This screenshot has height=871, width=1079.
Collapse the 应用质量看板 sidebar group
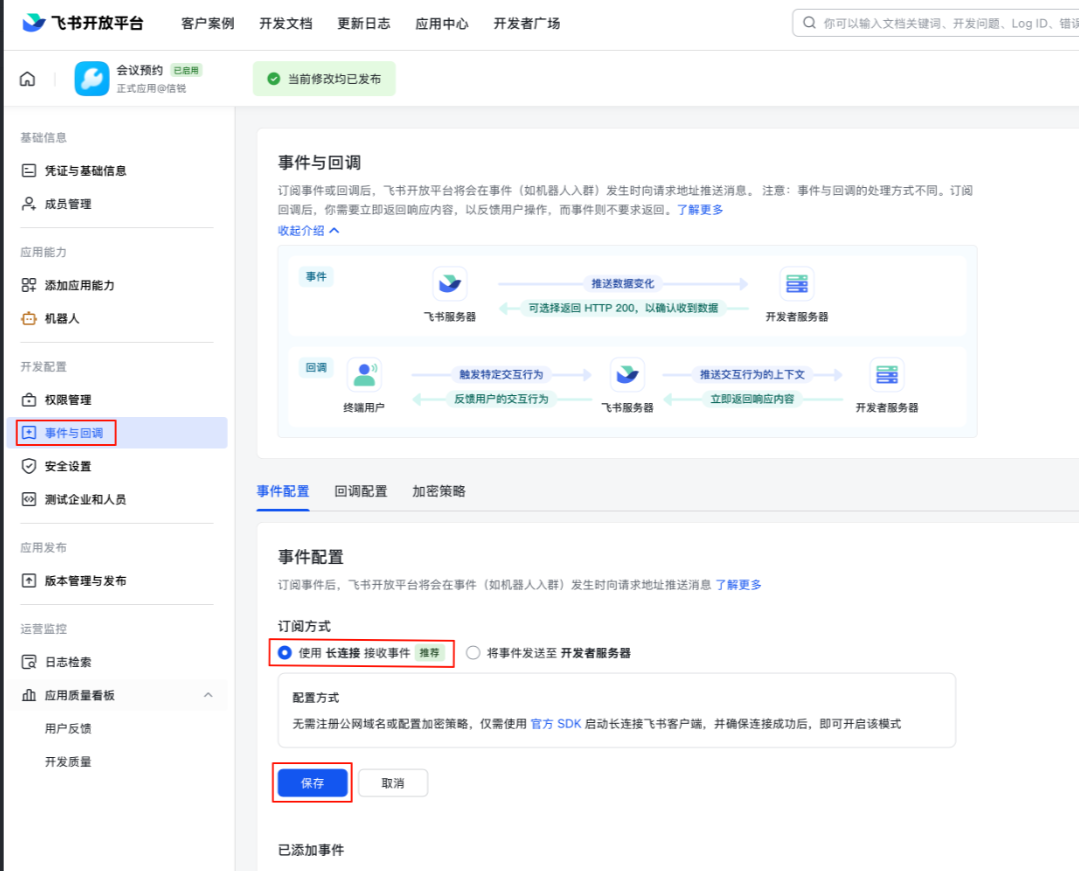208,695
